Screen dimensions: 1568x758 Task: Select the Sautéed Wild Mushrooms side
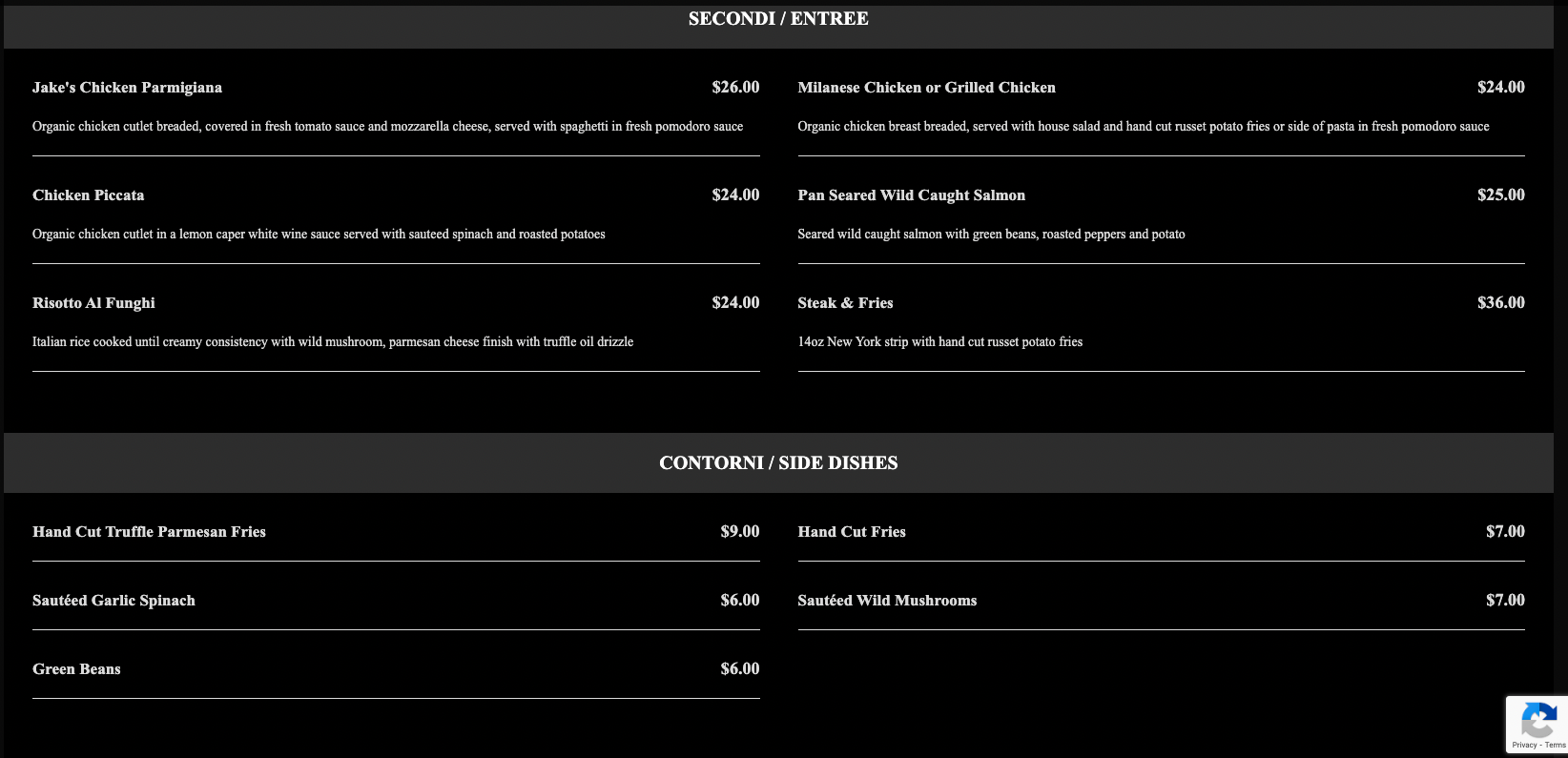point(887,601)
